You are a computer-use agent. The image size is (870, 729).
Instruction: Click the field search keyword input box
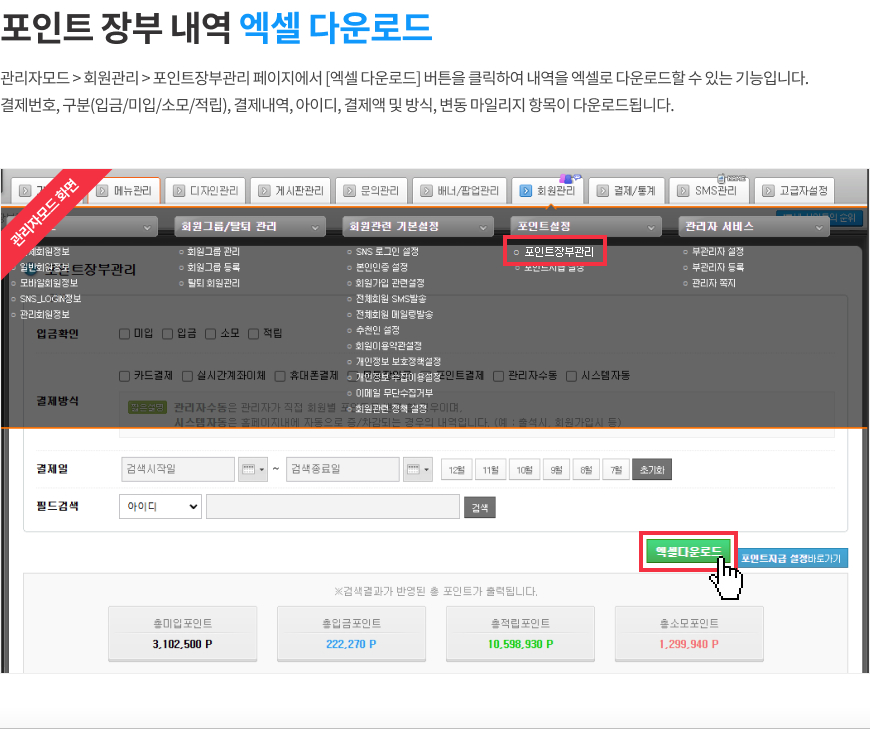[x=333, y=507]
